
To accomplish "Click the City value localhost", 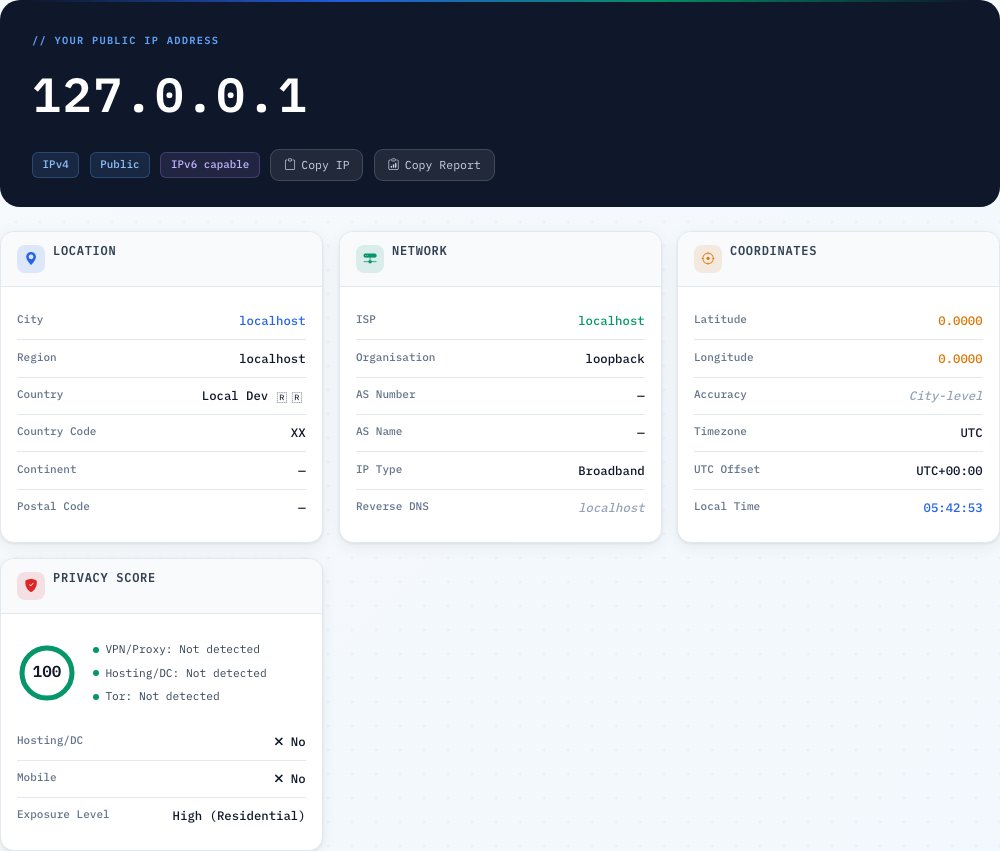I will click(x=272, y=321).
